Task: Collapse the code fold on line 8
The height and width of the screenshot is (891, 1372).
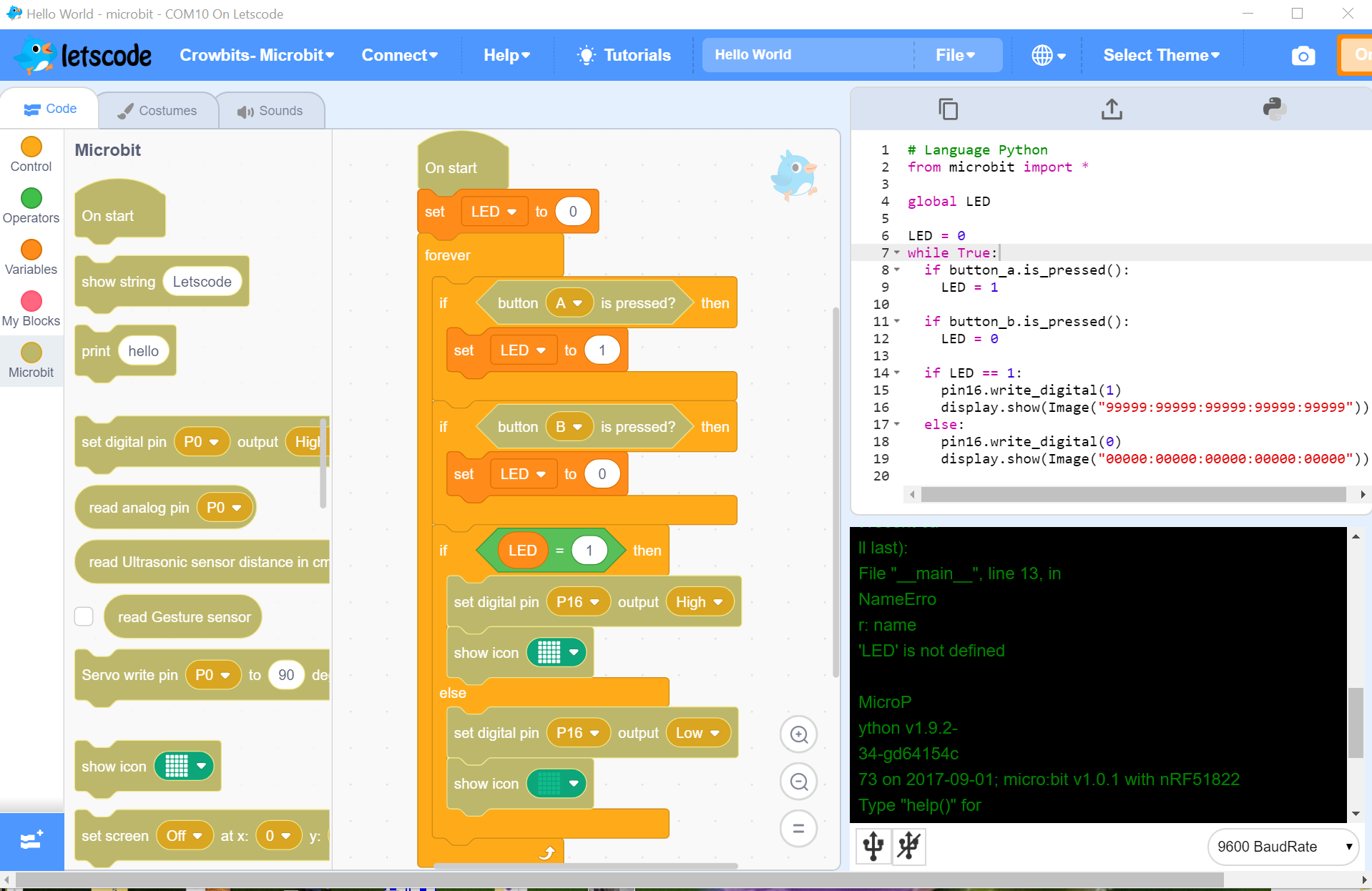Action: click(x=897, y=270)
